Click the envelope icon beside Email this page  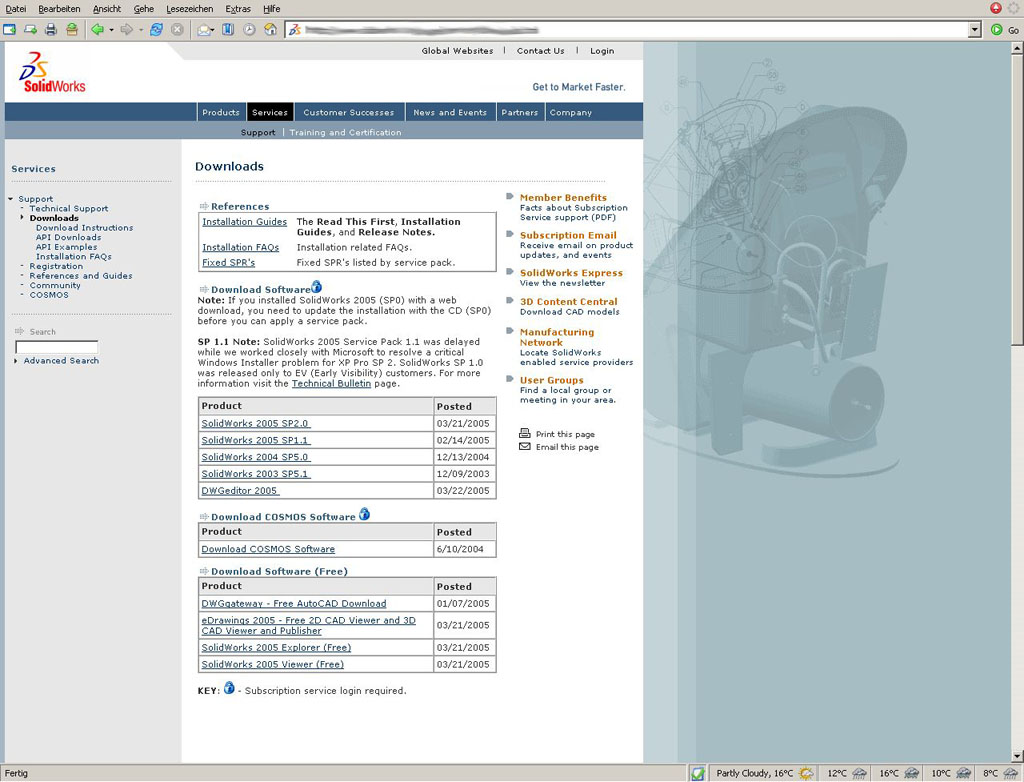pos(524,446)
